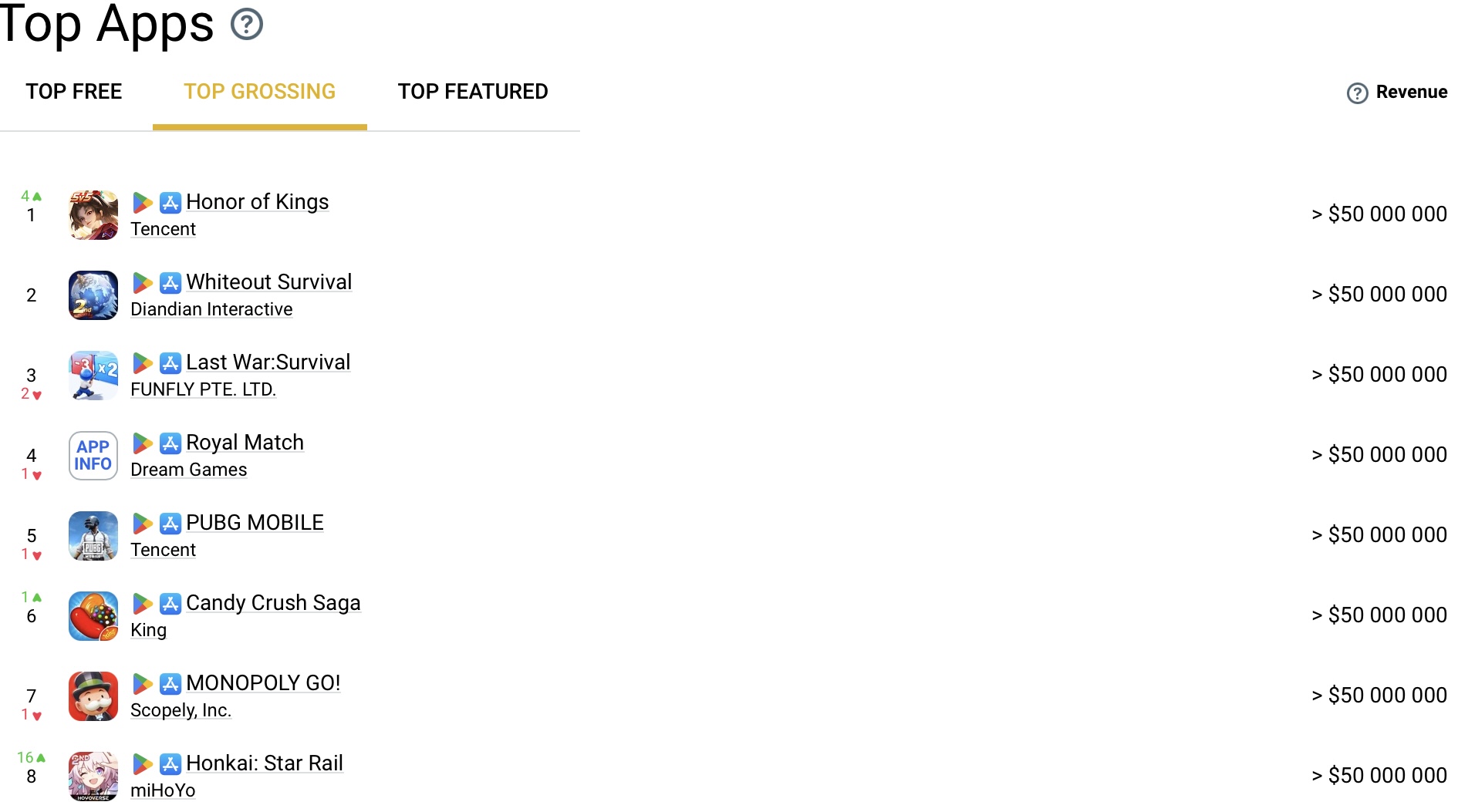The width and height of the screenshot is (1458, 812).
Task: Click App Store icon for Candy Crush Saga
Action: [x=170, y=604]
